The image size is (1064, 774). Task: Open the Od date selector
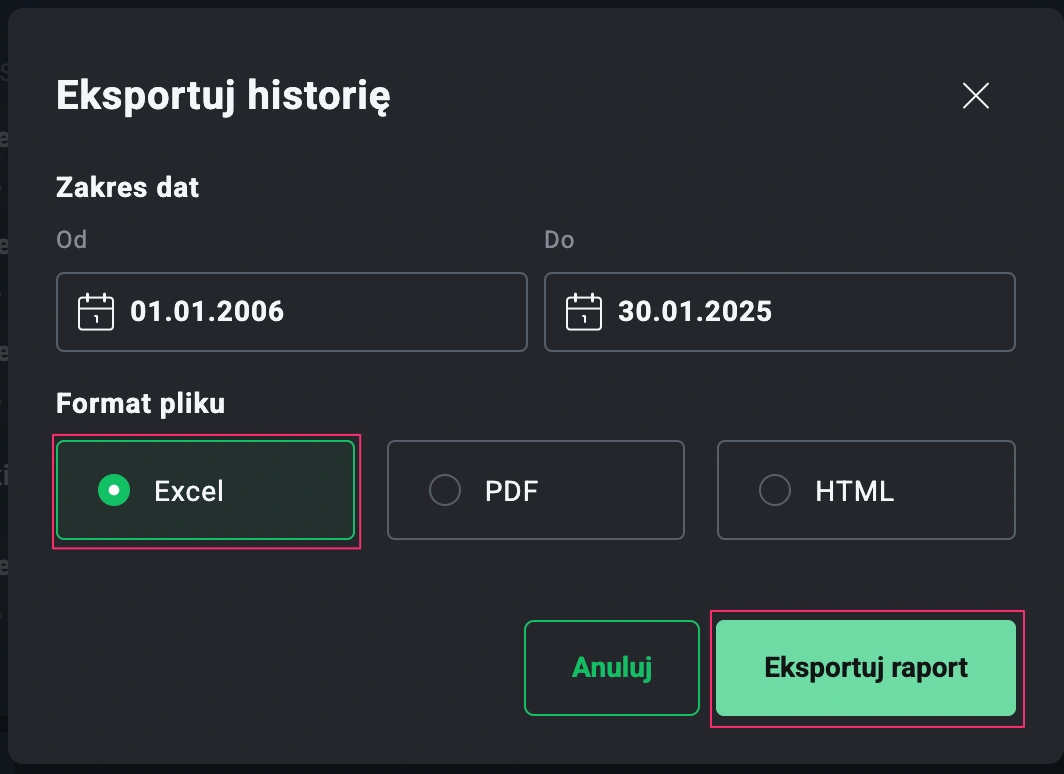point(290,312)
